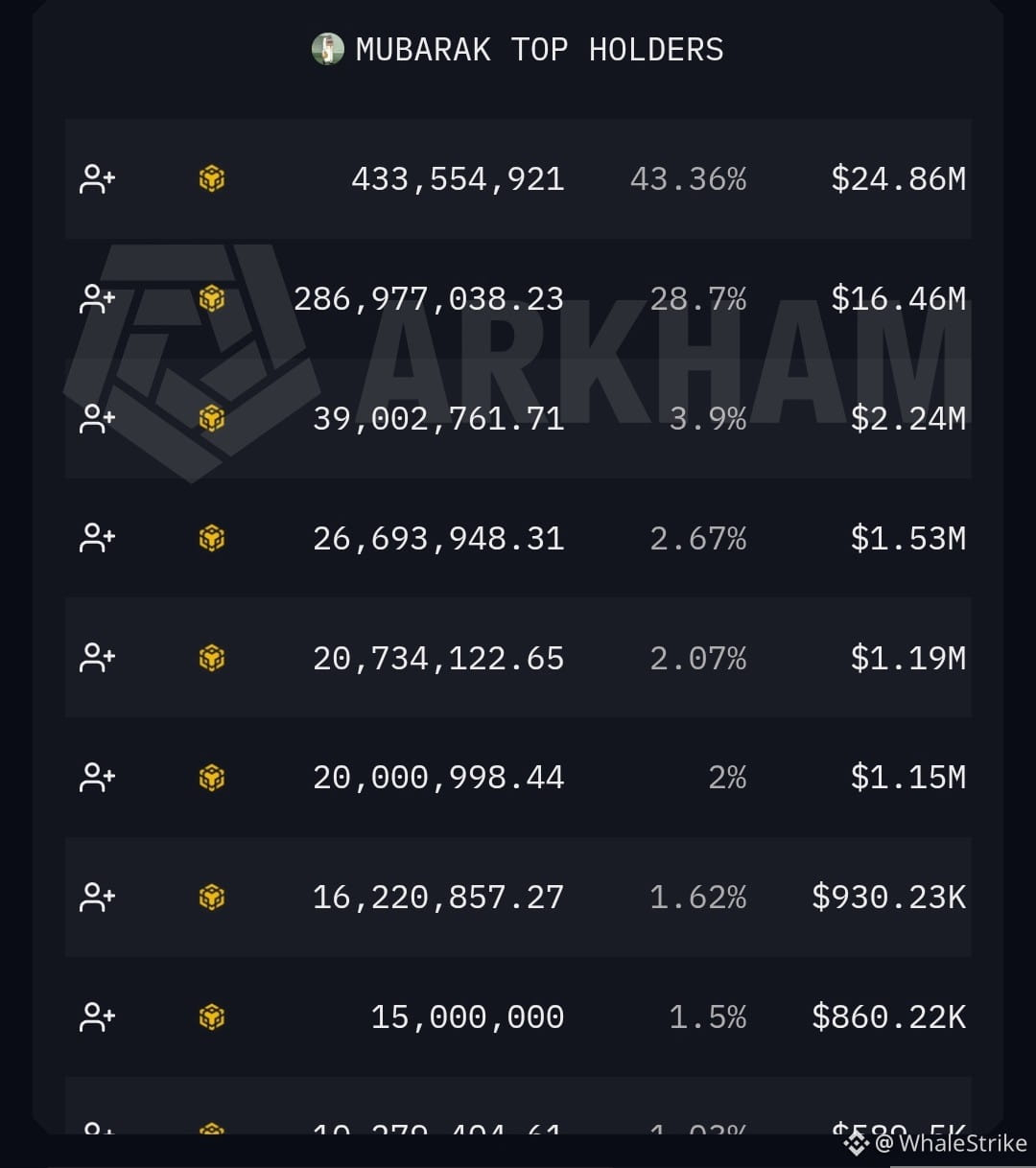Open @WhaleStrike watermark handle
Viewport: 1036px width, 1168px height.
pyautogui.click(x=951, y=1143)
